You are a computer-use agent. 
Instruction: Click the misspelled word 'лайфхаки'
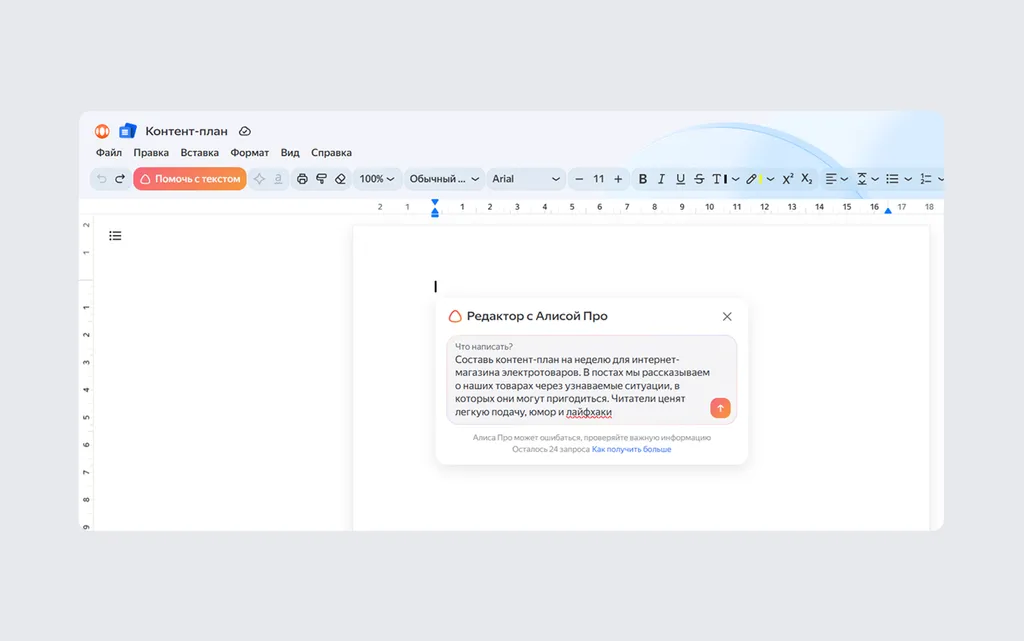click(x=589, y=412)
